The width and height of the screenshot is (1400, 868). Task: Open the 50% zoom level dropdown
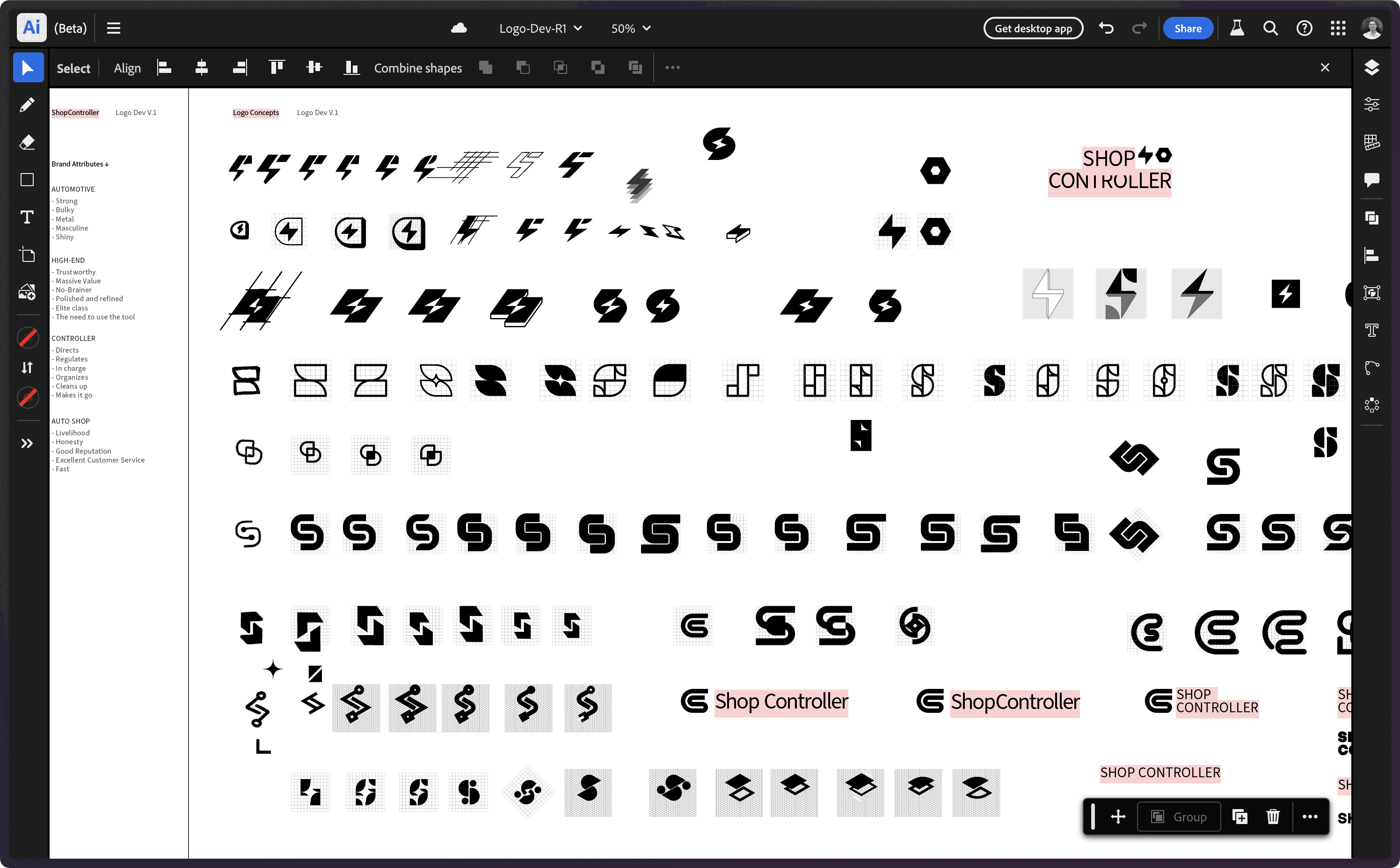631,28
